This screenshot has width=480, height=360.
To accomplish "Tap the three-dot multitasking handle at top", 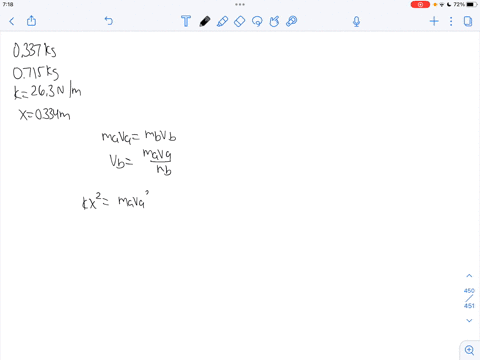I will 240,5.
